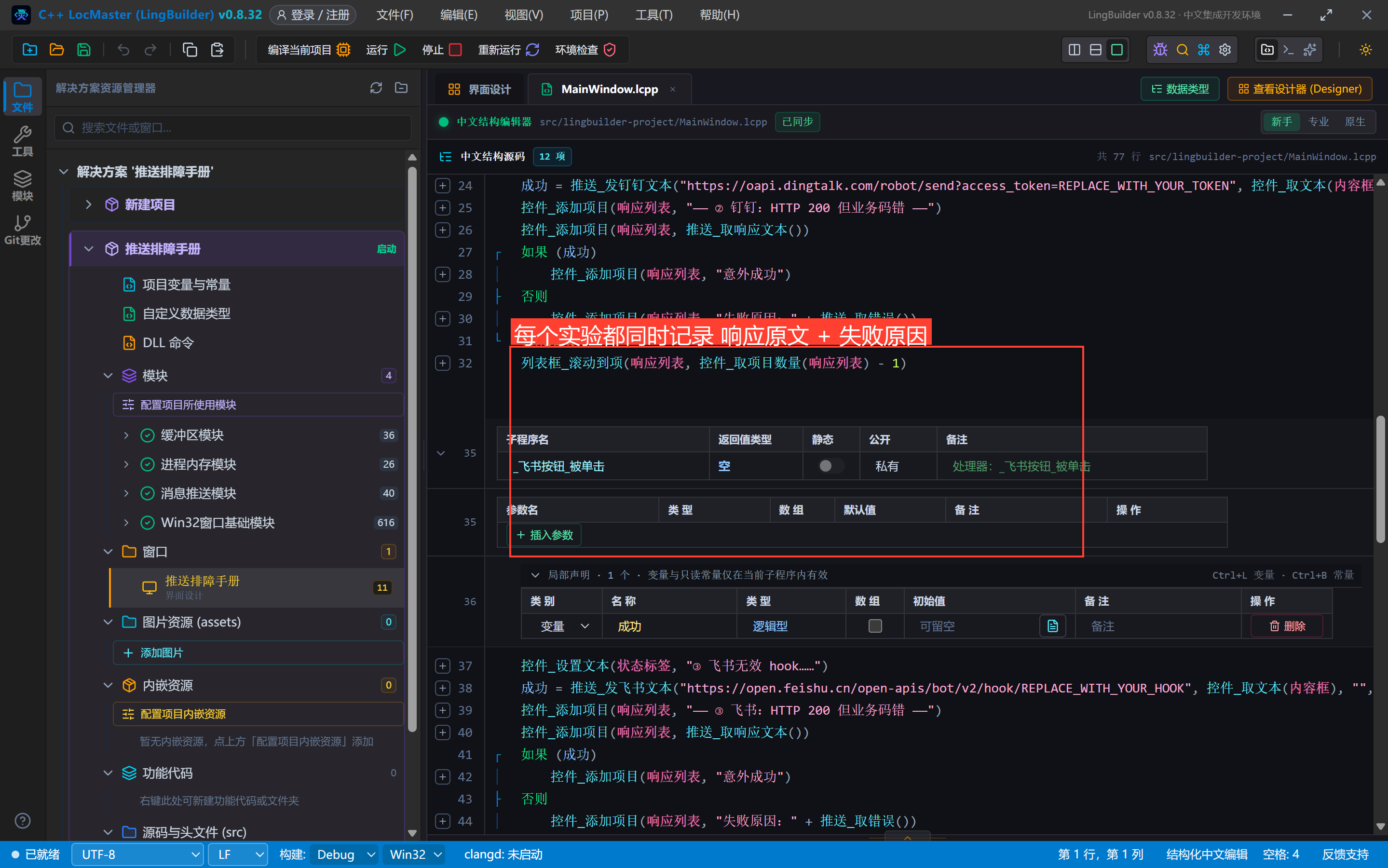Screen dimensions: 1388x868
Task: Open the 工具 sidebar panel
Action: click(x=22, y=141)
